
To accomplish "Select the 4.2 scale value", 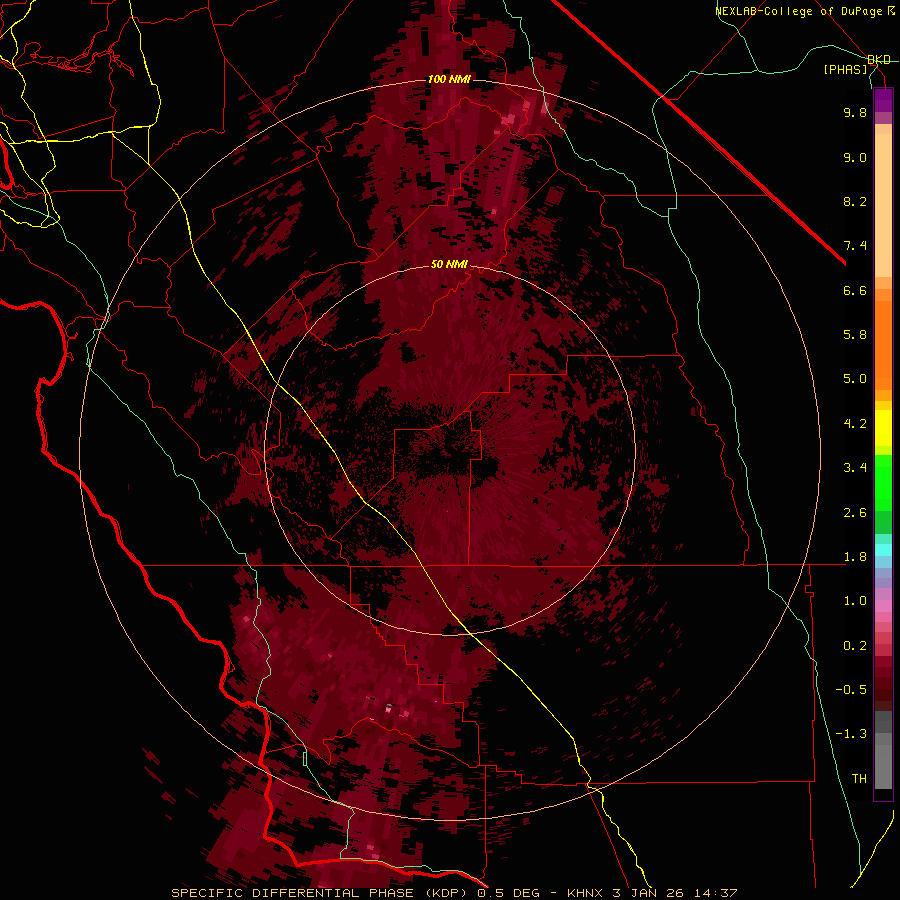I will coord(855,424).
